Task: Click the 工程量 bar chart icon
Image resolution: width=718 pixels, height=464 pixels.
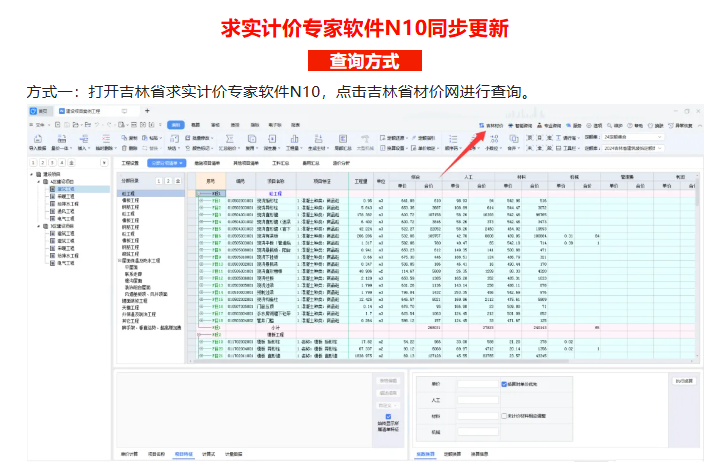Action: [x=294, y=139]
